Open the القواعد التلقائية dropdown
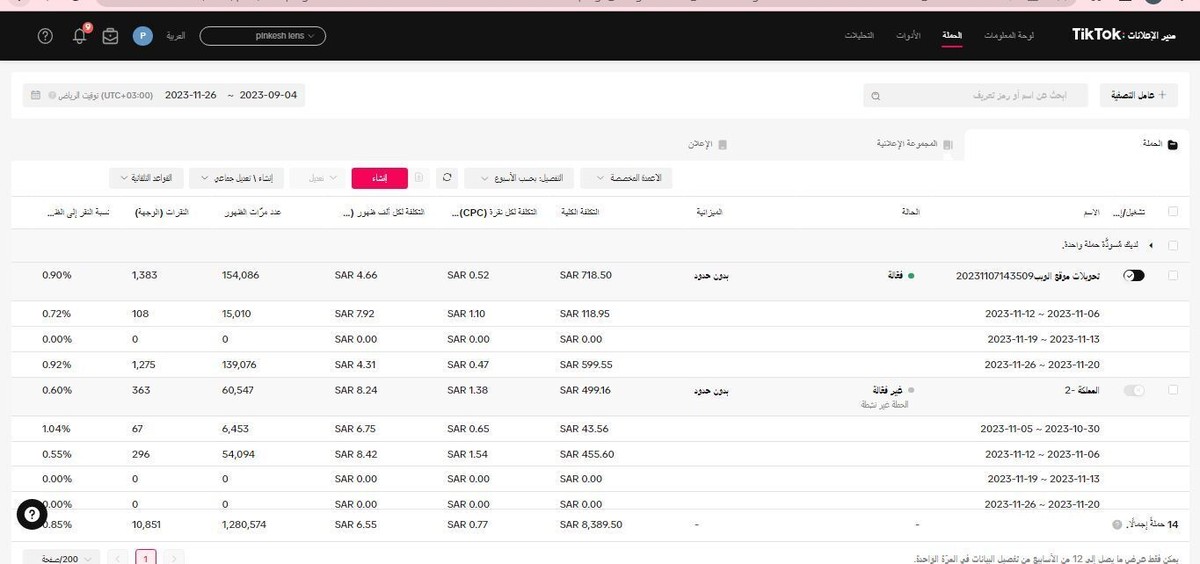The width and height of the screenshot is (1200, 564). tap(152, 178)
